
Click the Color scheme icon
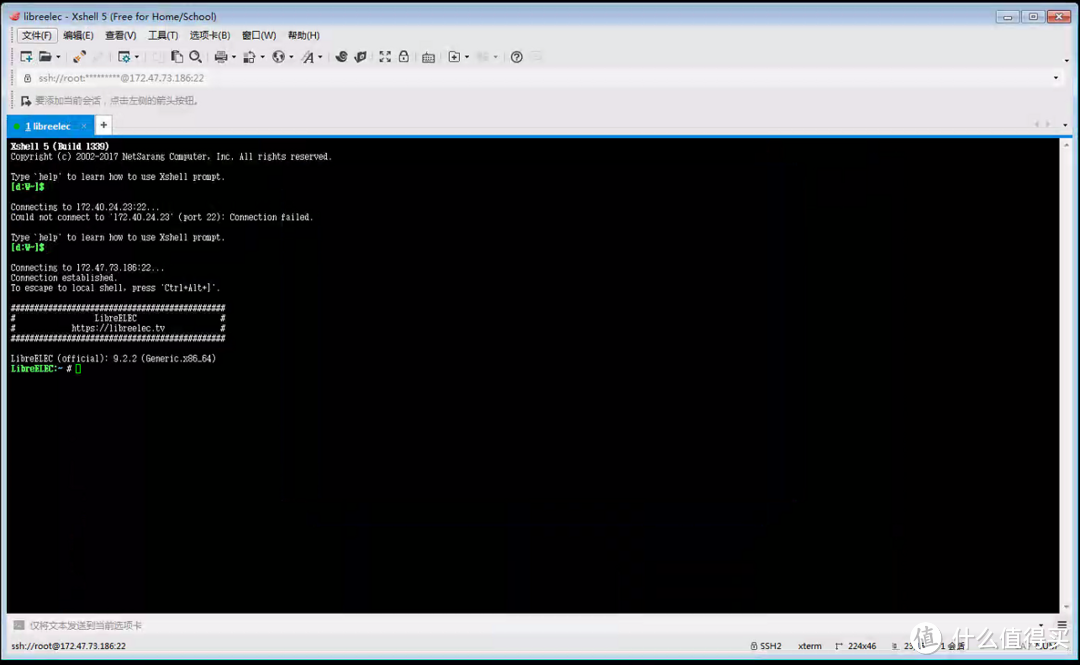pyautogui.click(x=249, y=57)
